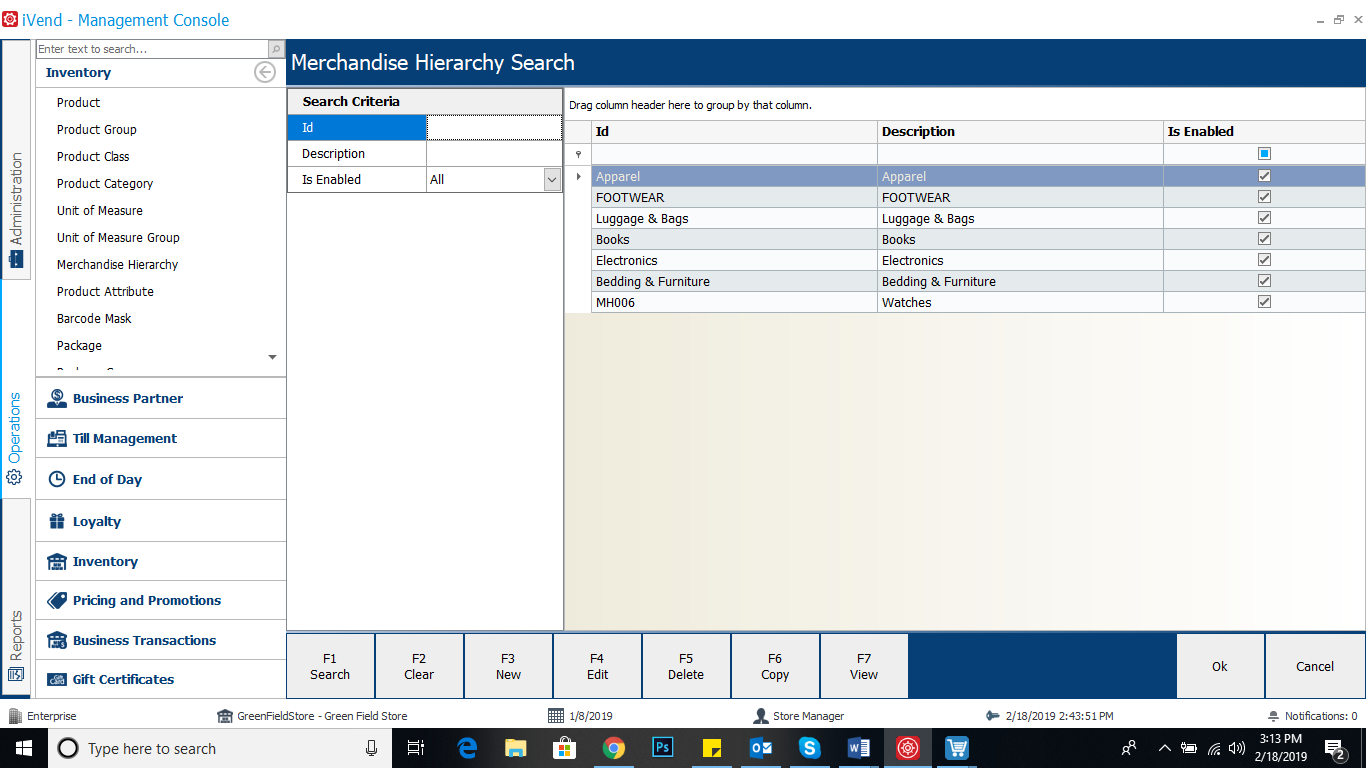This screenshot has height=768, width=1366.
Task: Click the Loyalty gift icon
Action: (57, 521)
